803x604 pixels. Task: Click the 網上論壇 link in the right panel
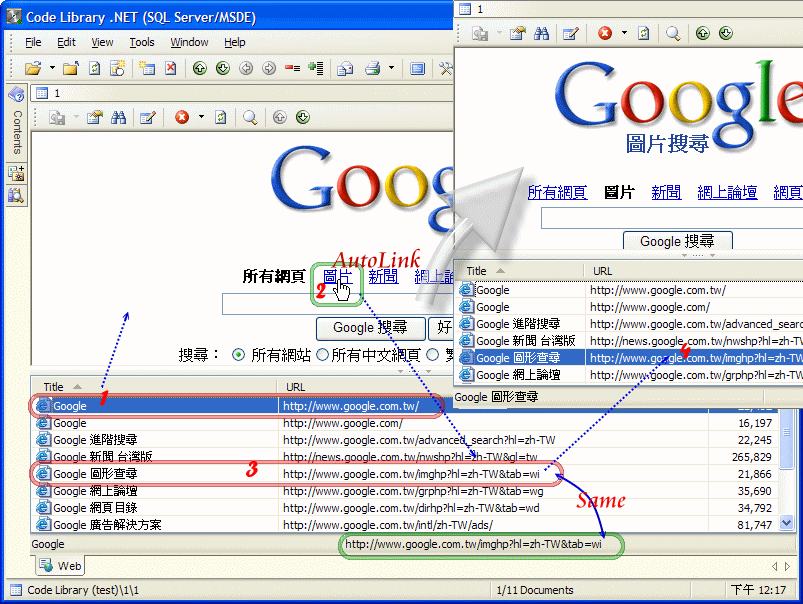pos(727,192)
